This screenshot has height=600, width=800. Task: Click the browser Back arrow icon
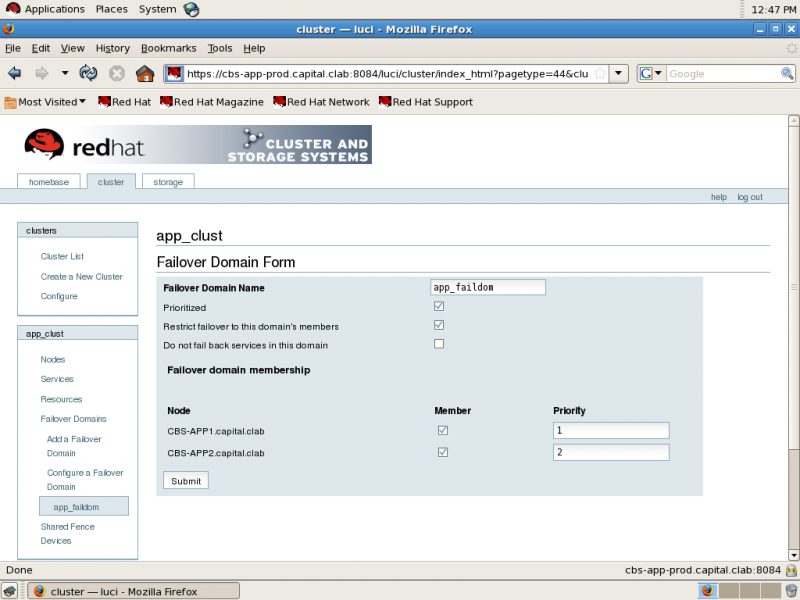pyautogui.click(x=15, y=73)
